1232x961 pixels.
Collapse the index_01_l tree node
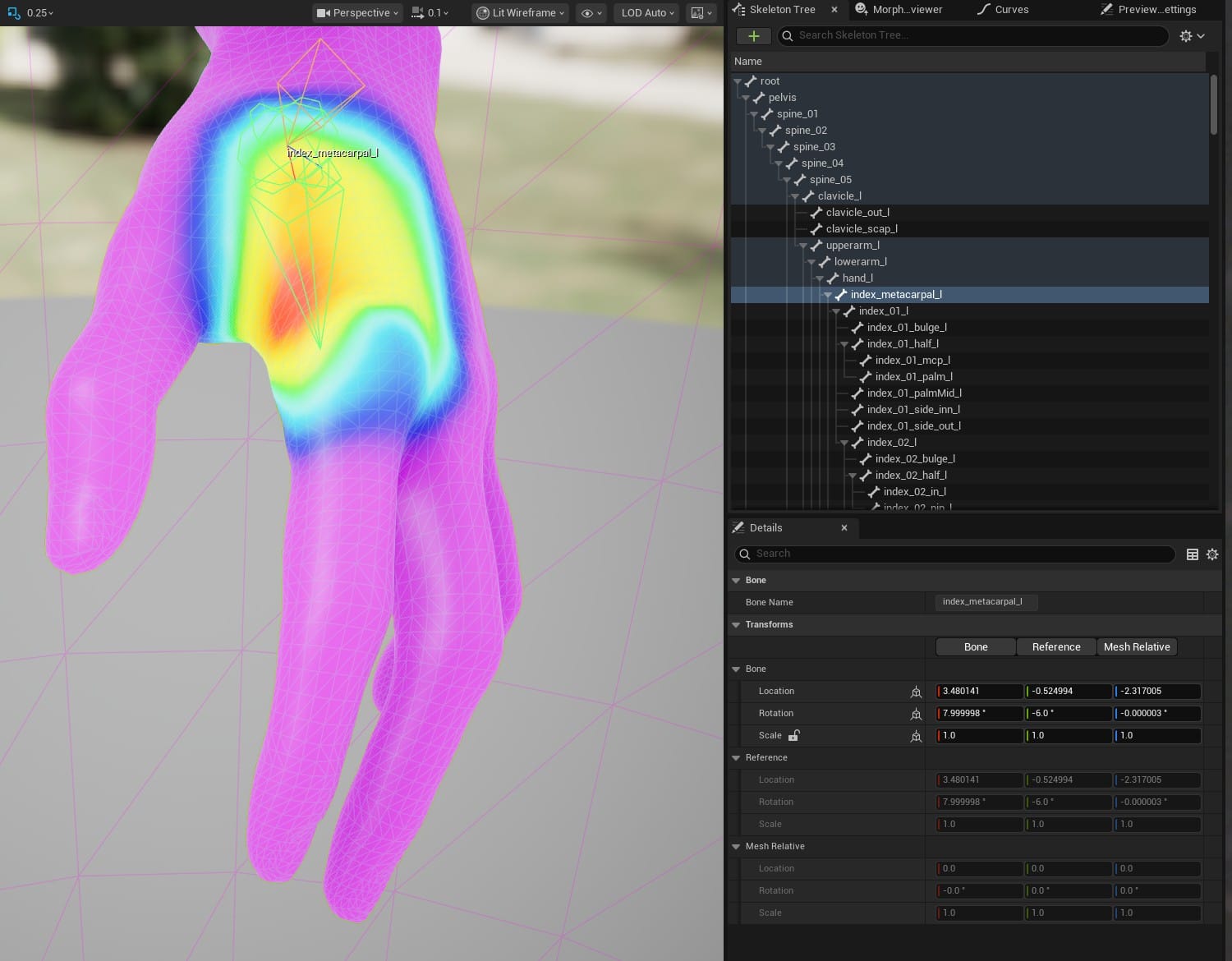pyautogui.click(x=836, y=311)
